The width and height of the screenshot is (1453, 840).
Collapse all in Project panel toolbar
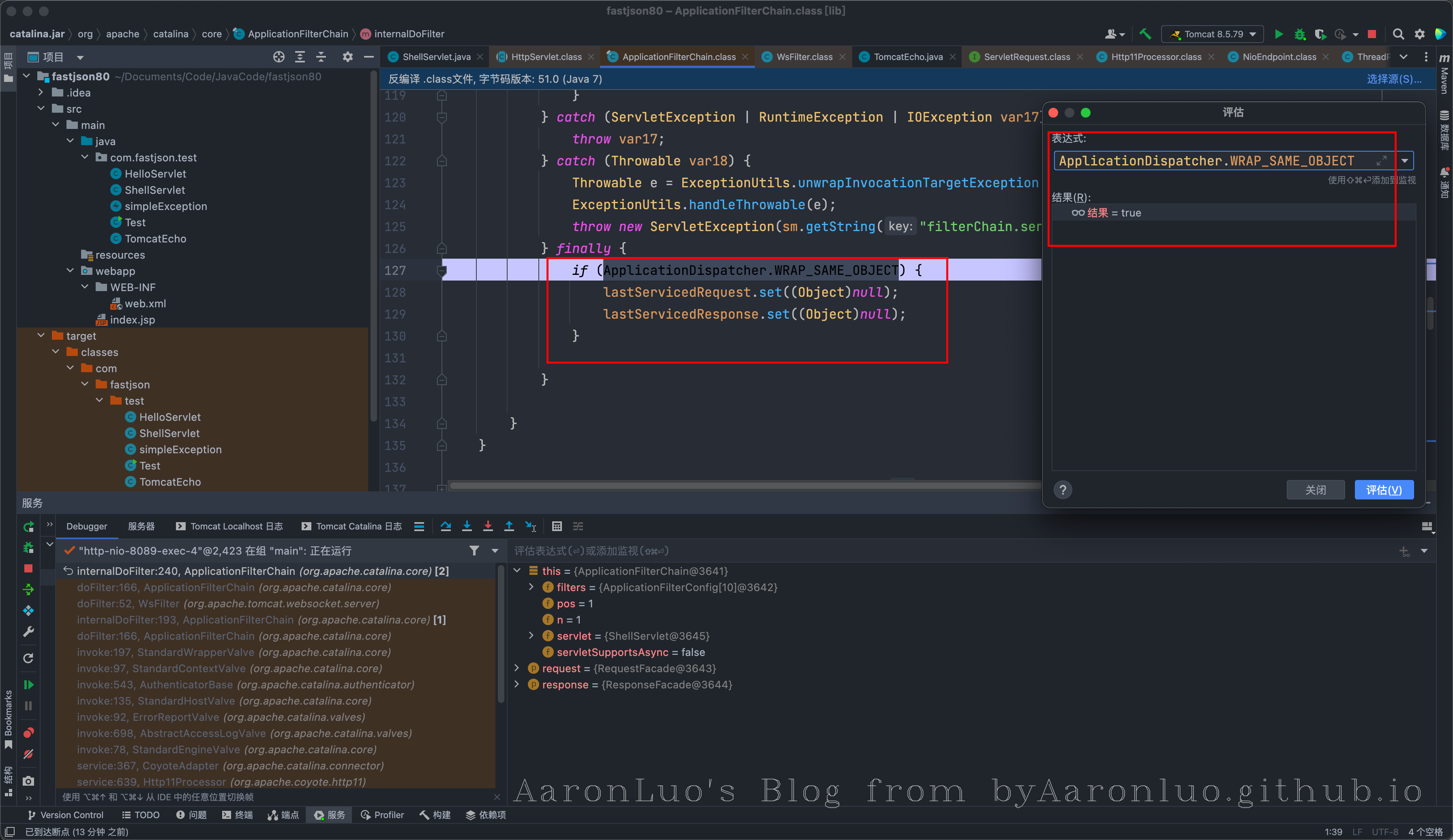321,56
